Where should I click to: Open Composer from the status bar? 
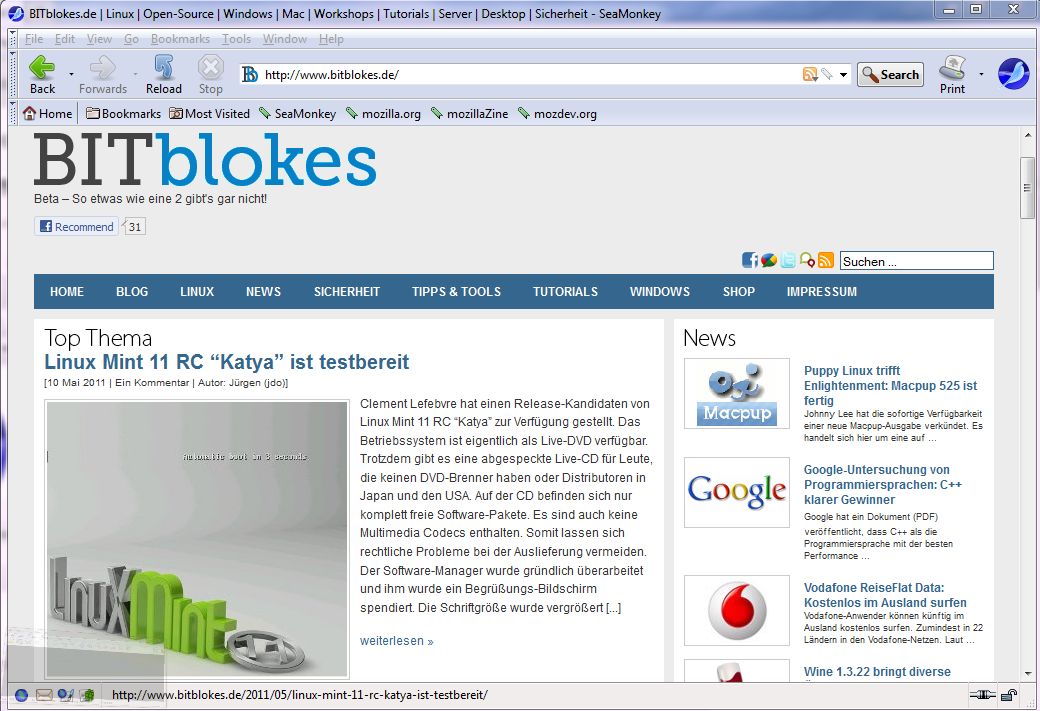click(66, 695)
